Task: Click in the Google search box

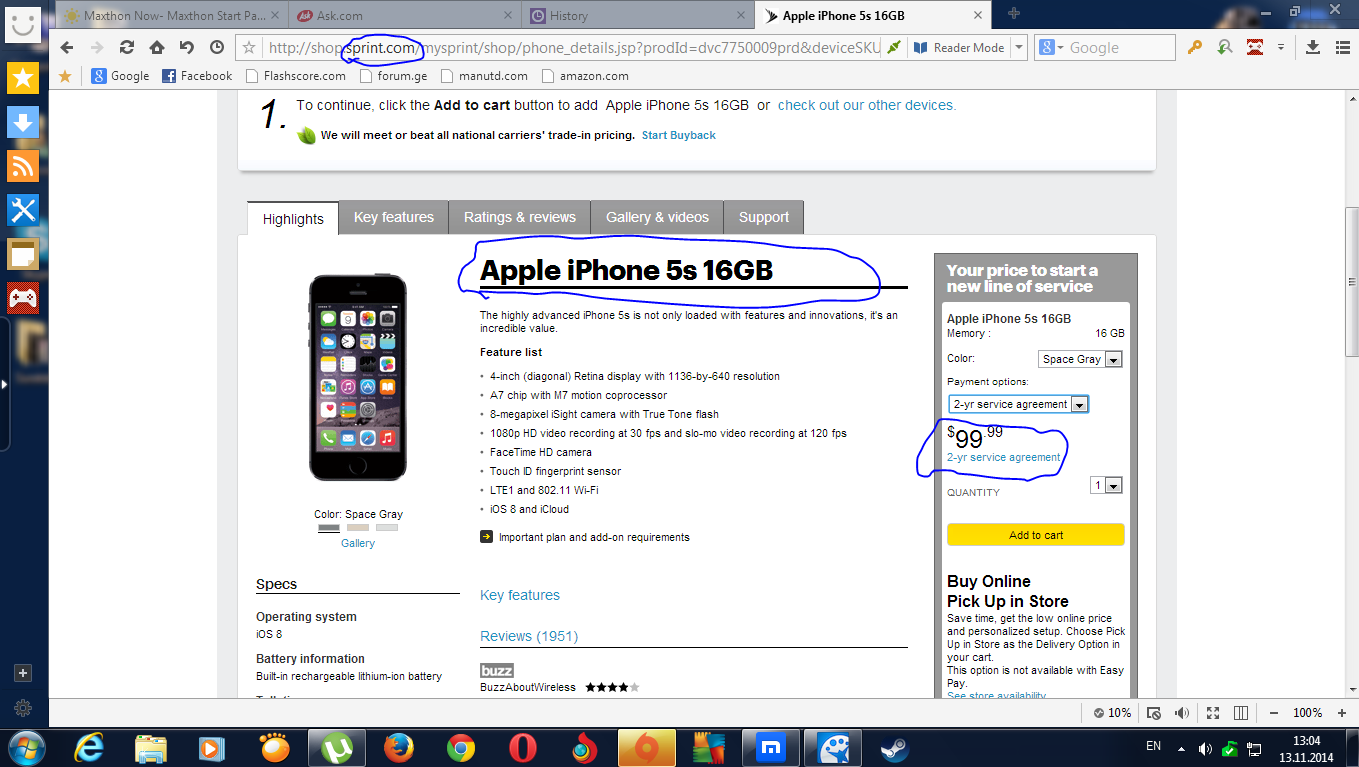Action: point(1121,47)
